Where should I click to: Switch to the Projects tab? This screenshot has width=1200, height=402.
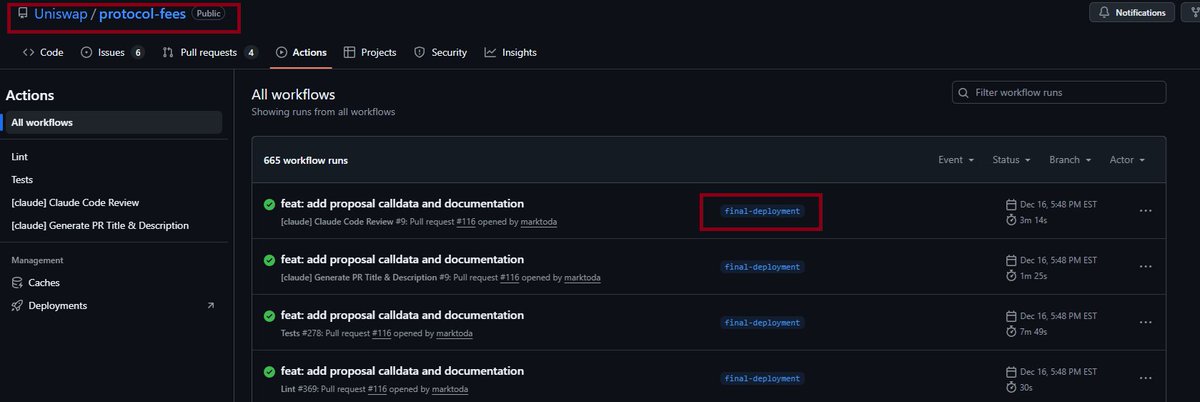pyautogui.click(x=370, y=52)
